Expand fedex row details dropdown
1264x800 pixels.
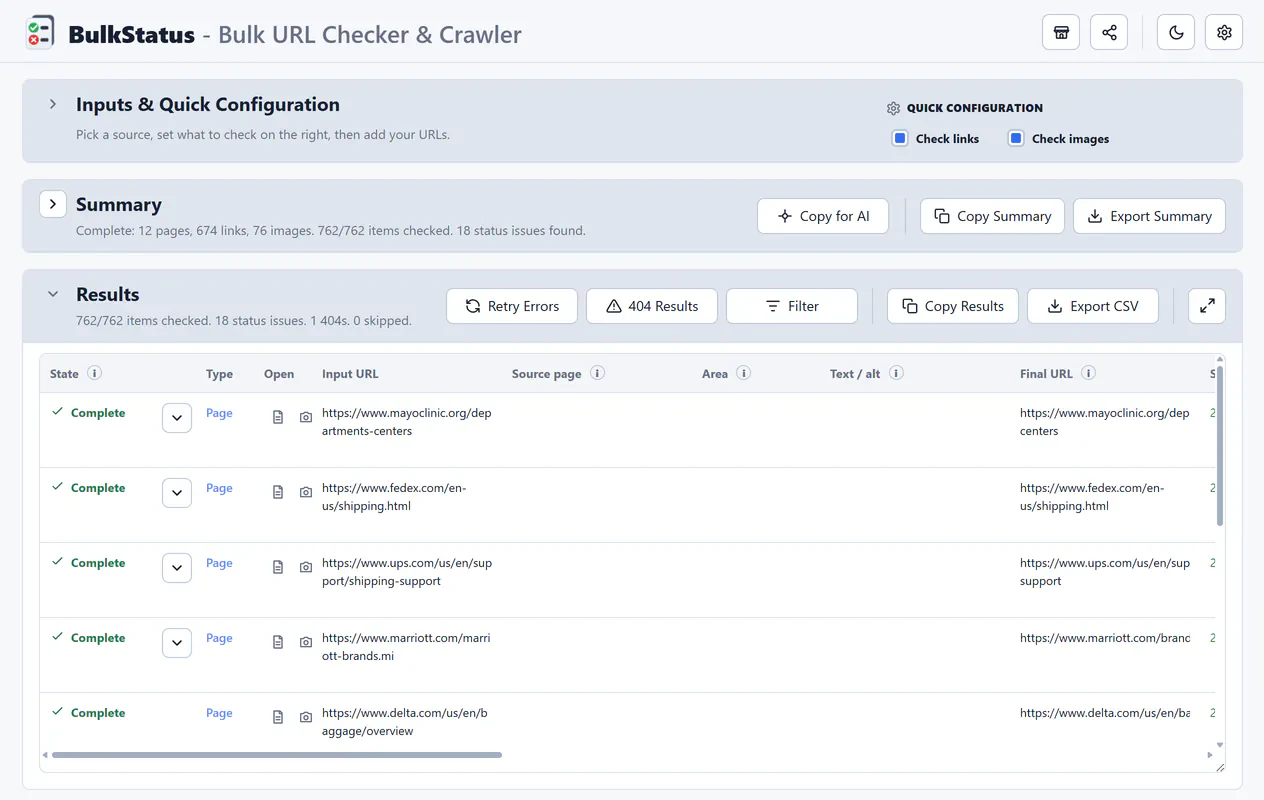point(177,493)
